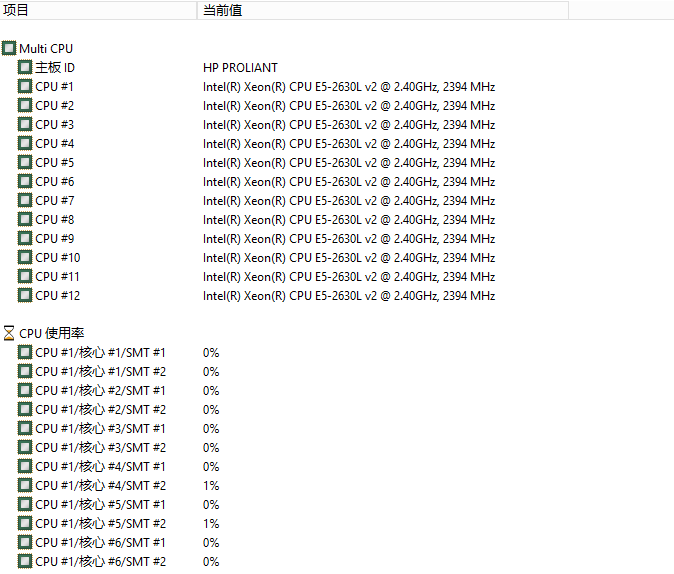Click the Multi CPU section chip icon
The height and width of the screenshot is (574, 674).
[9, 49]
